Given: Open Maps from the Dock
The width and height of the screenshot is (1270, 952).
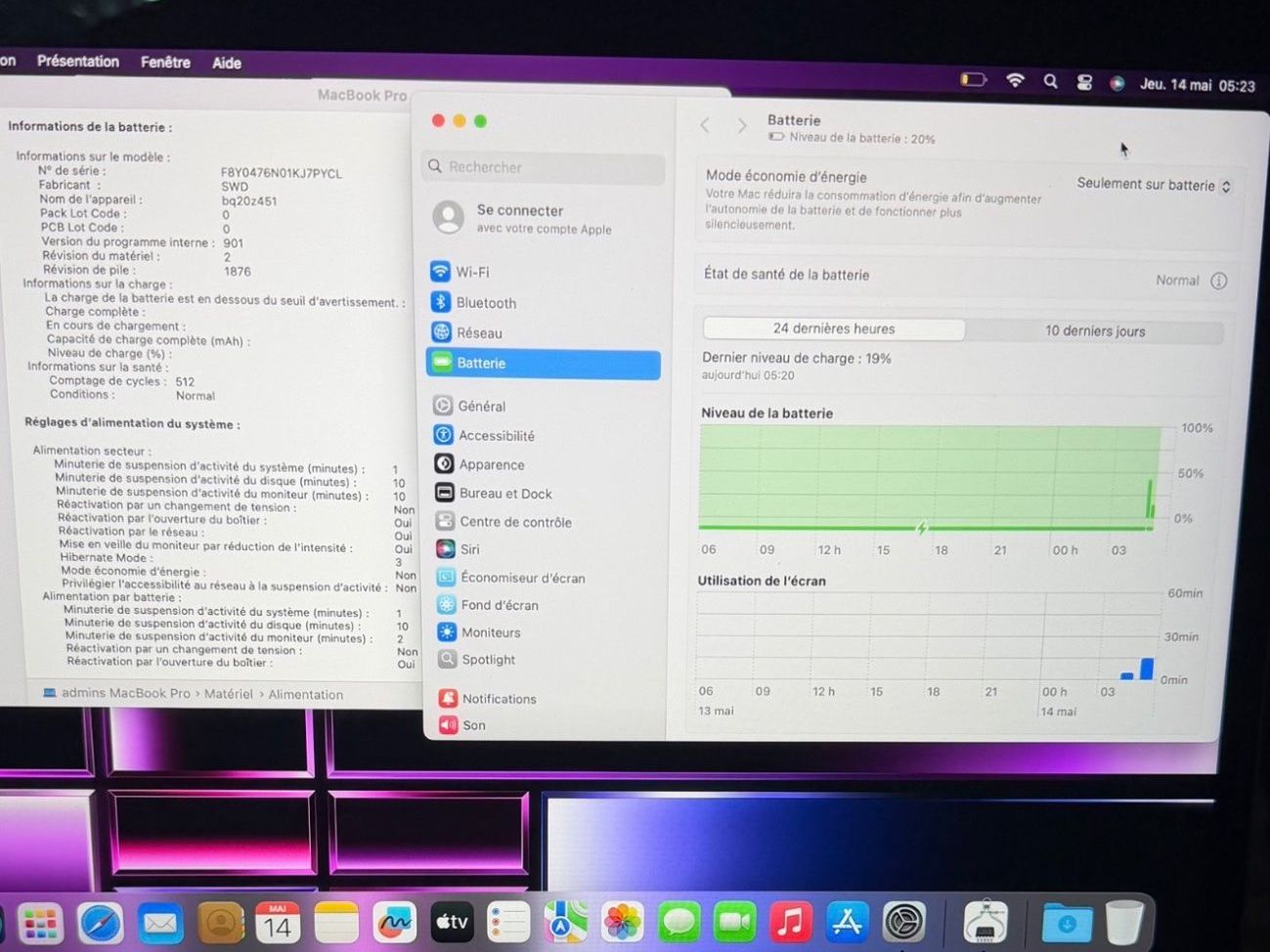Looking at the screenshot, I should coord(565,922).
